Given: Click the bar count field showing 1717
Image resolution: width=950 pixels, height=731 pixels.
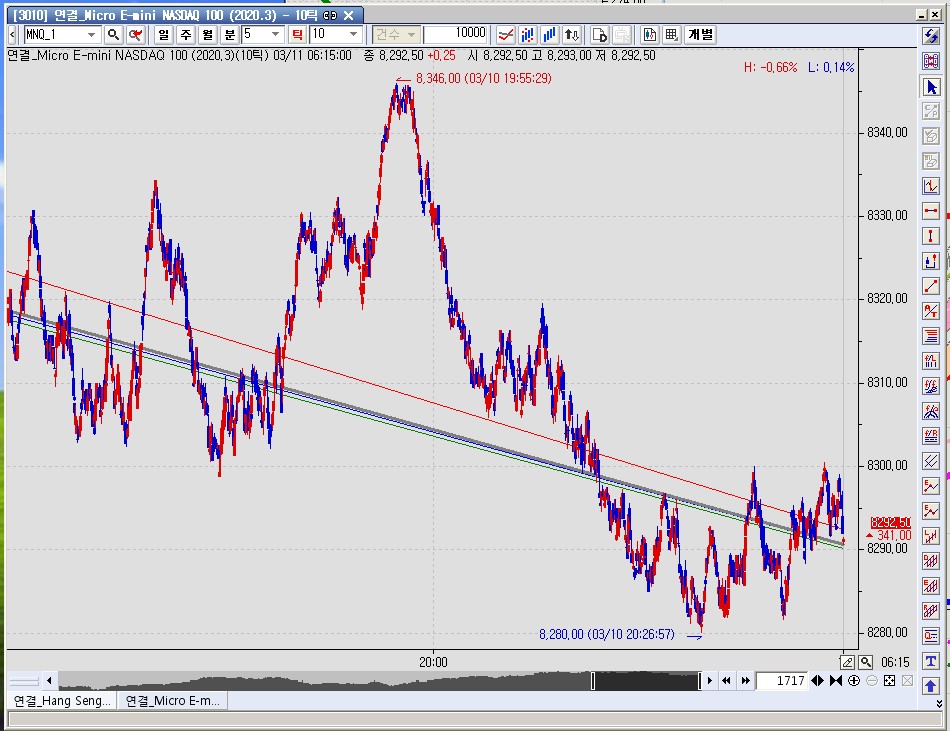Looking at the screenshot, I should tap(780, 681).
